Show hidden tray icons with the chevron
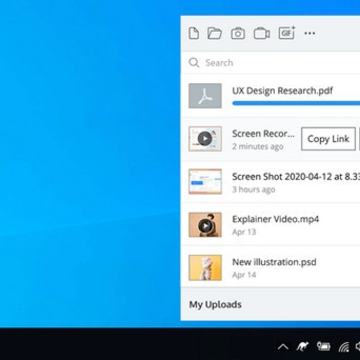This screenshot has width=360, height=360. tap(283, 347)
